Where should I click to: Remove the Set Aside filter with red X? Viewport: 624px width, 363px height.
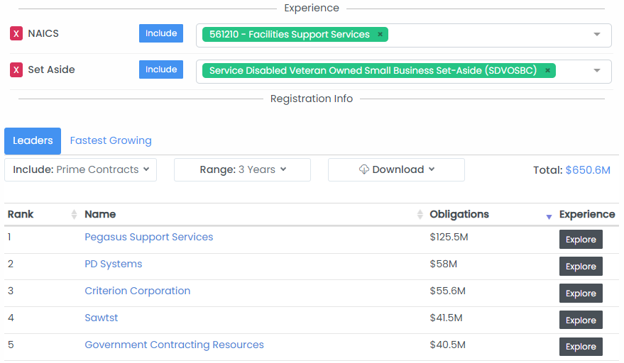pyautogui.click(x=16, y=70)
